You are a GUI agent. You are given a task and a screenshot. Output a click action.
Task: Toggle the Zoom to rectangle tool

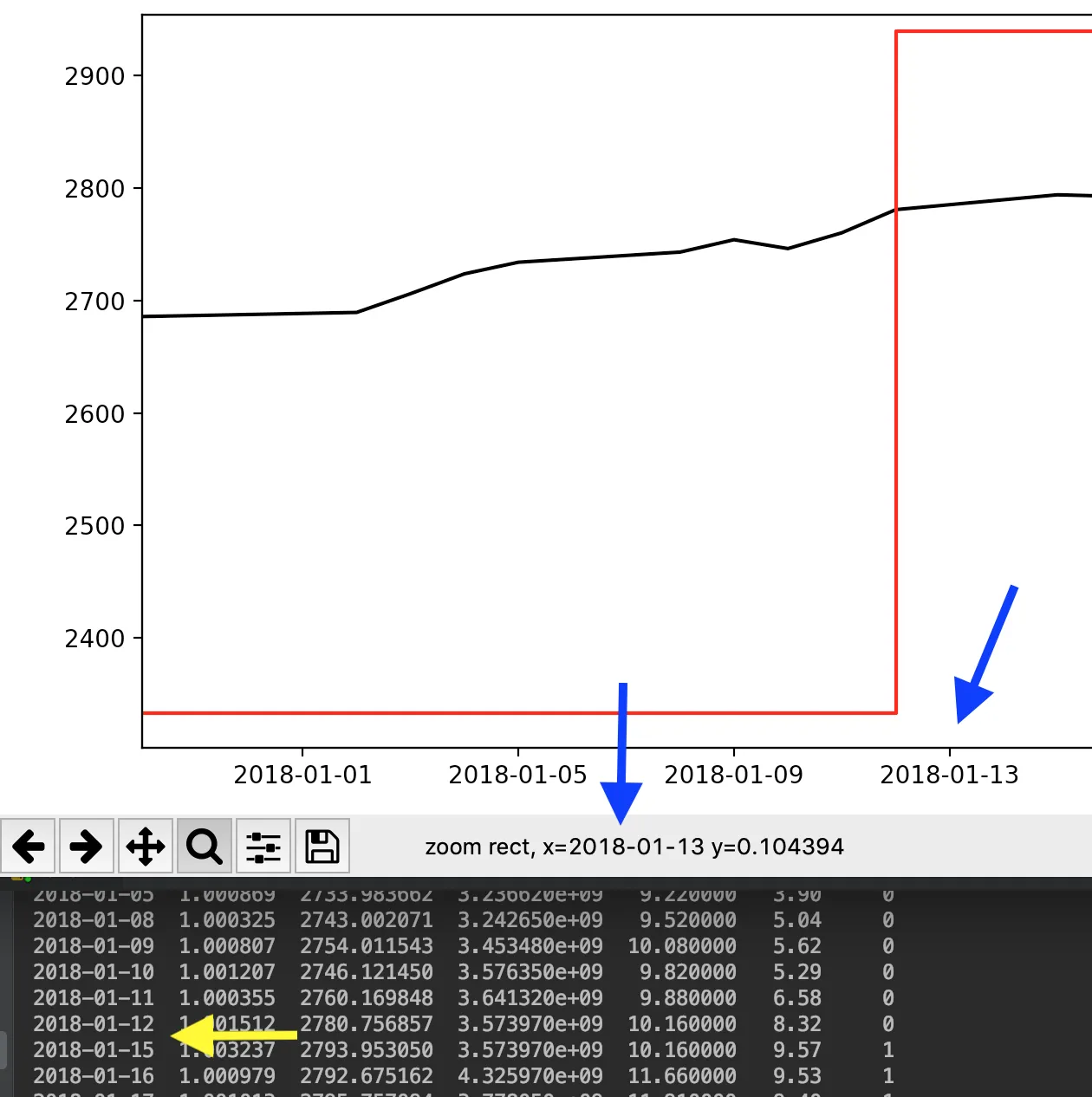(x=205, y=846)
